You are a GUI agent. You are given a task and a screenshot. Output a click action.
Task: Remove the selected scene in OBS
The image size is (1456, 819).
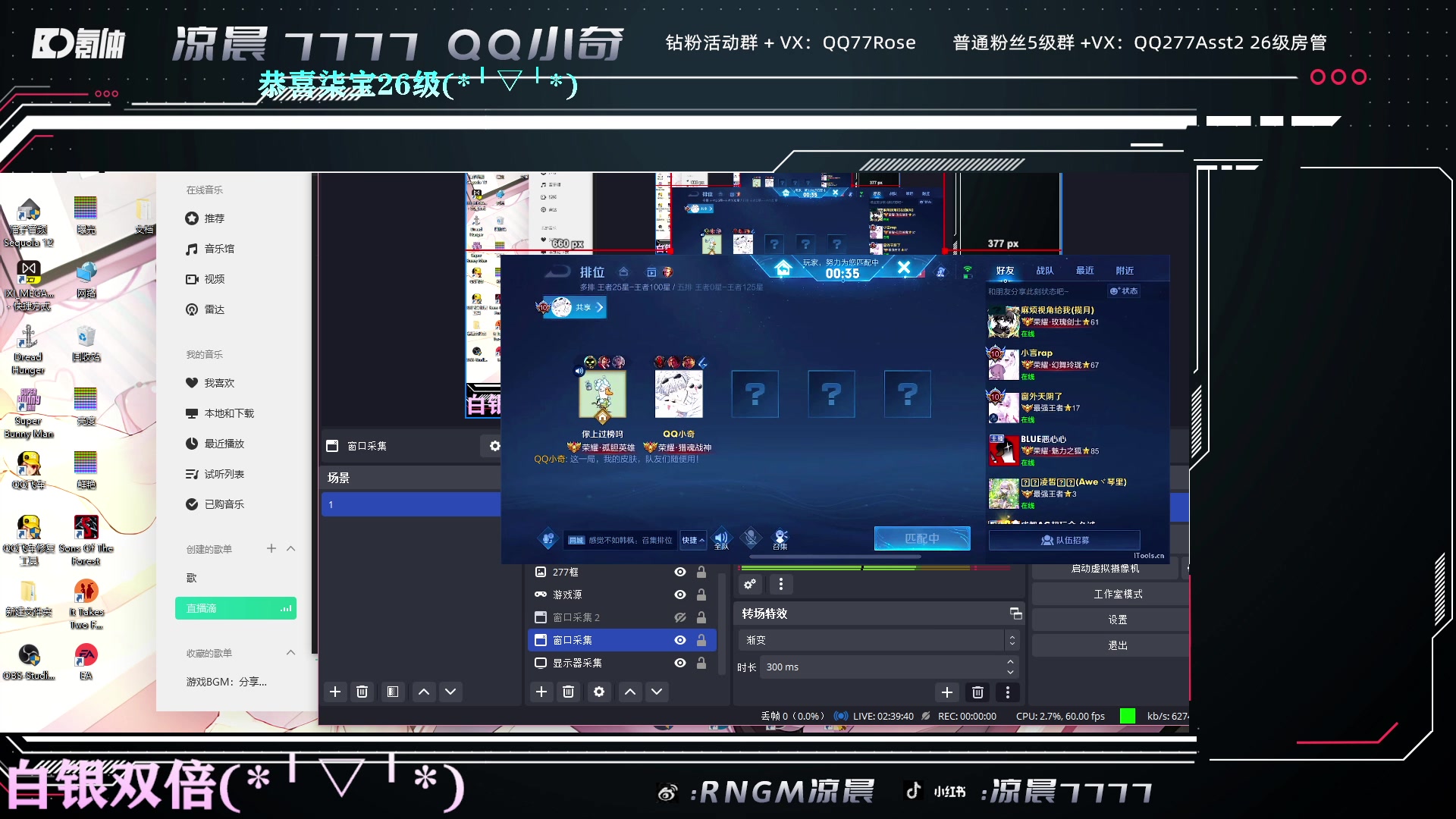362,692
